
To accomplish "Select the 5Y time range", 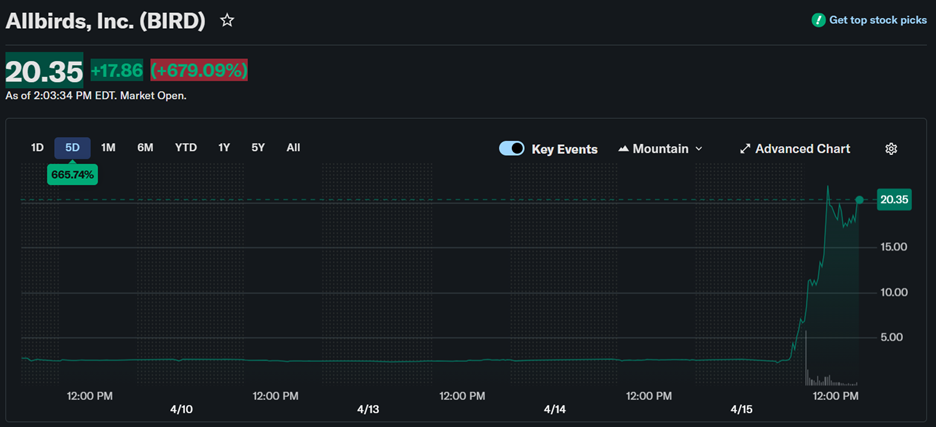I will click(x=258, y=148).
